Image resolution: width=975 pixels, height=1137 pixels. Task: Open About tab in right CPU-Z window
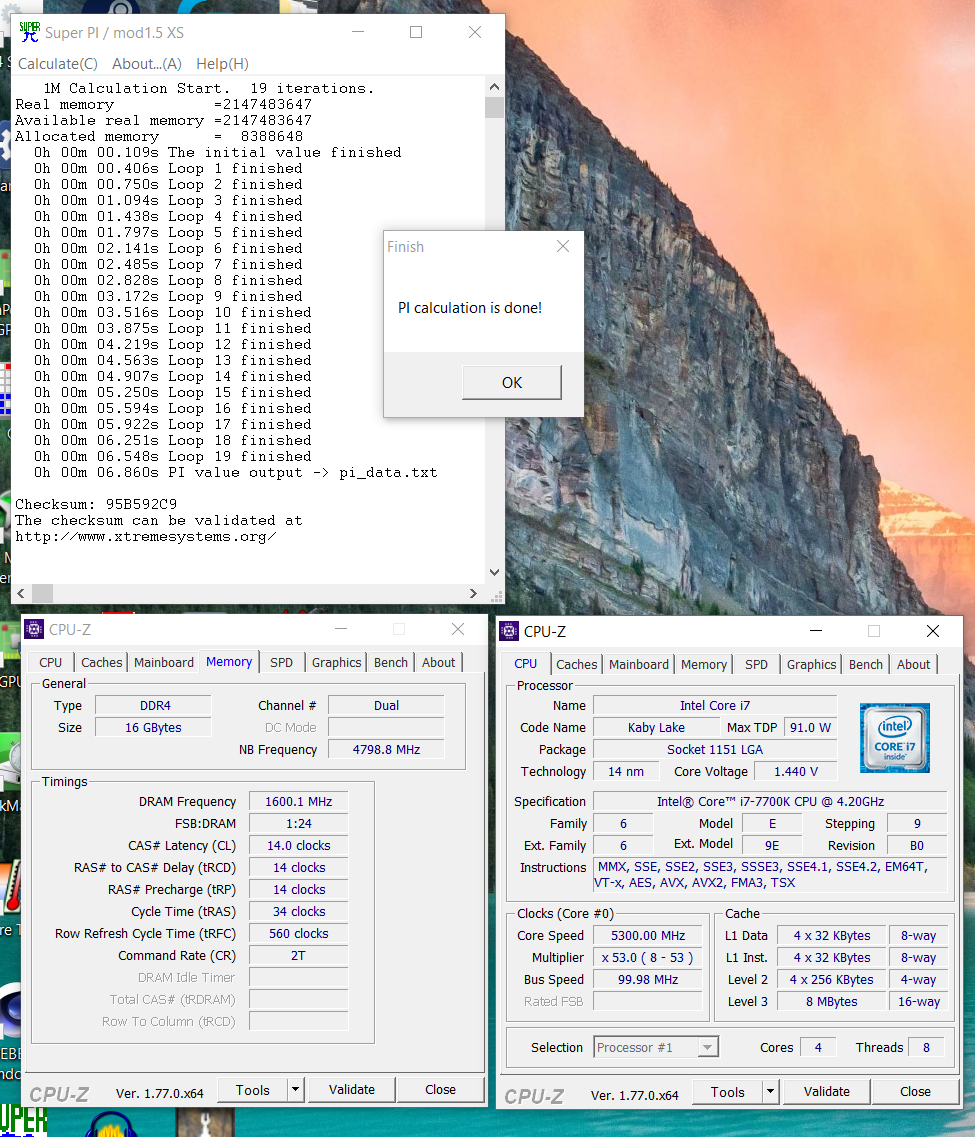coord(913,664)
